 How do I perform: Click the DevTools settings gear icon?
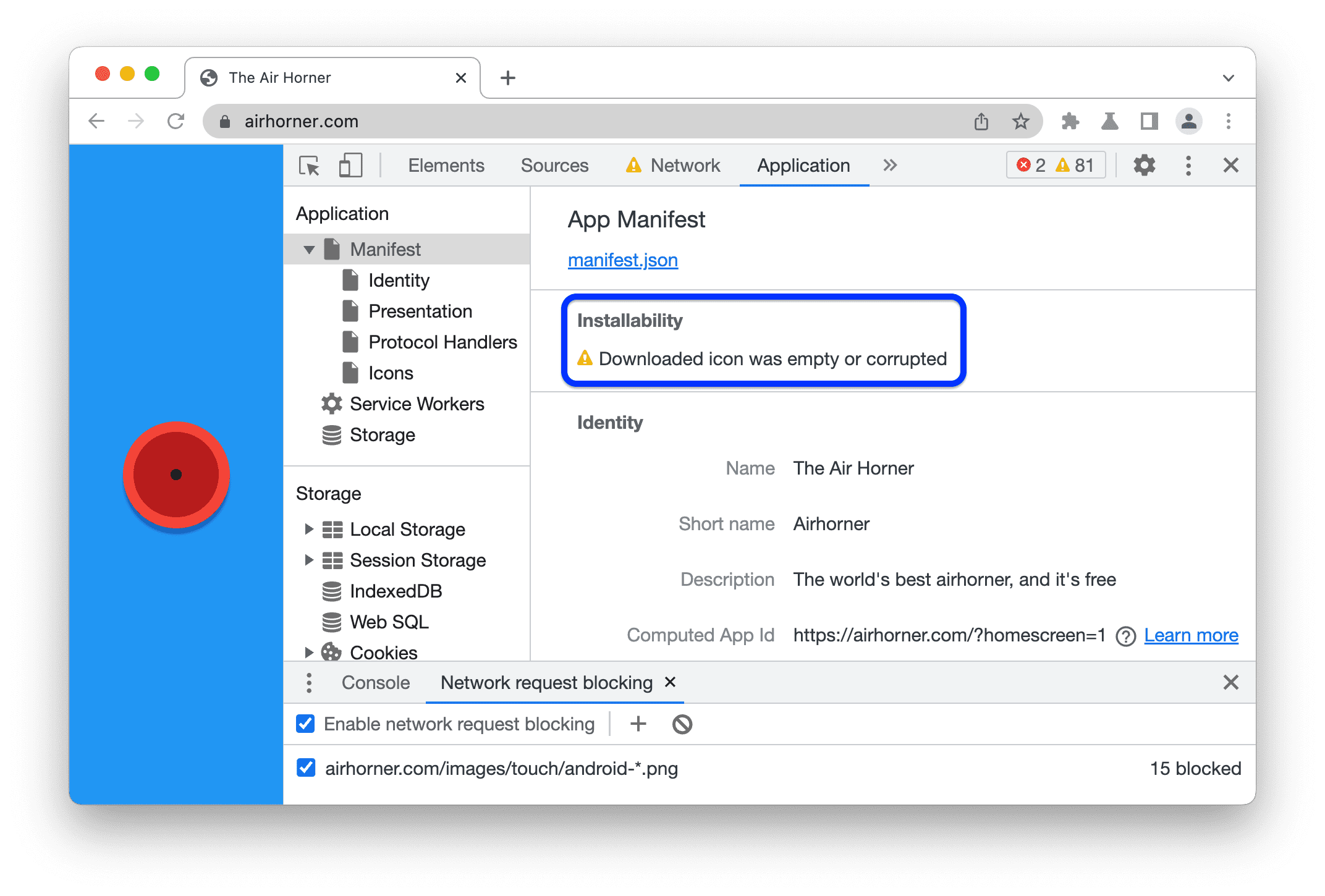pos(1143,166)
